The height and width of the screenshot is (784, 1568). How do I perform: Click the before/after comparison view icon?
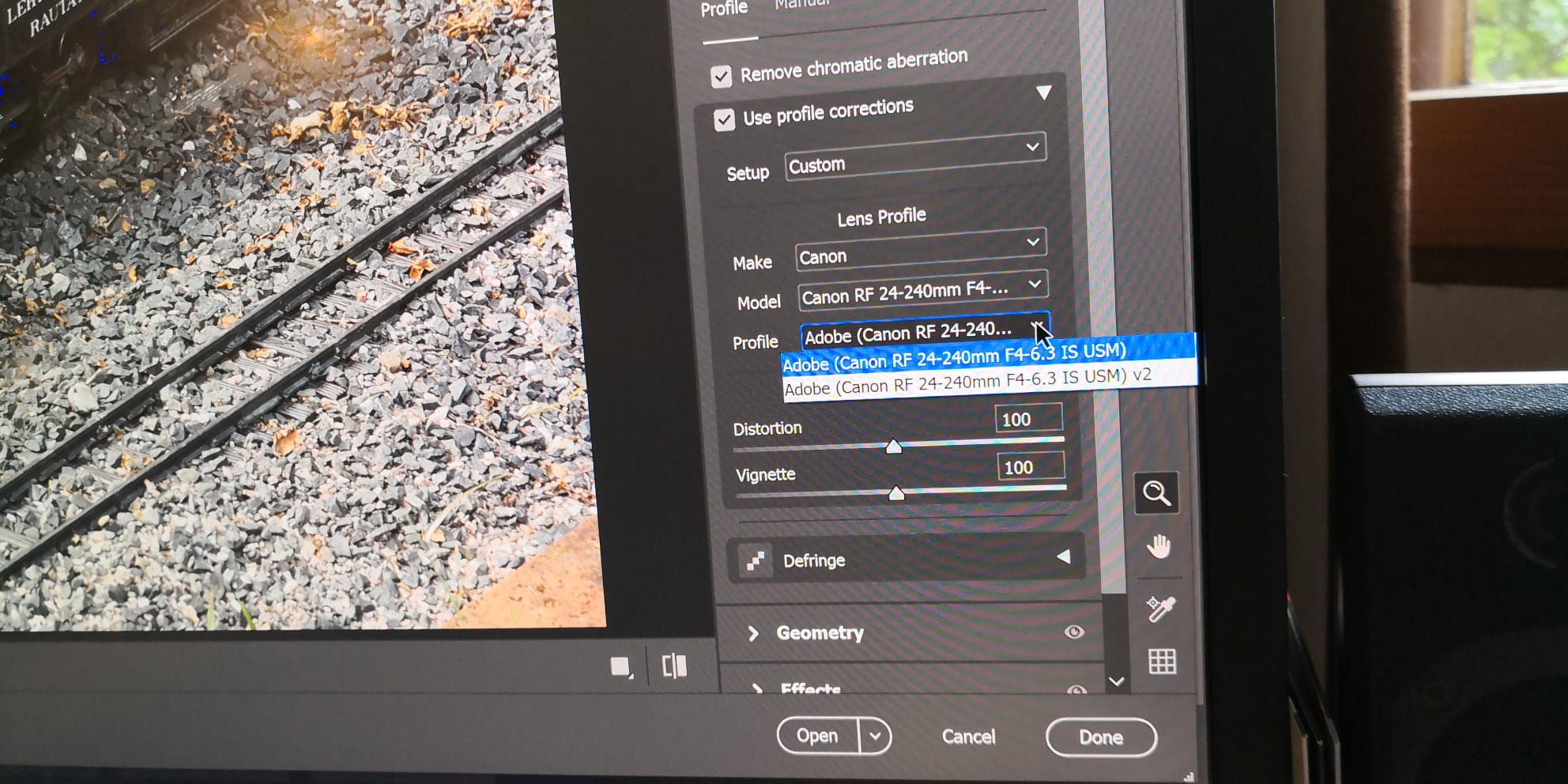coord(674,666)
